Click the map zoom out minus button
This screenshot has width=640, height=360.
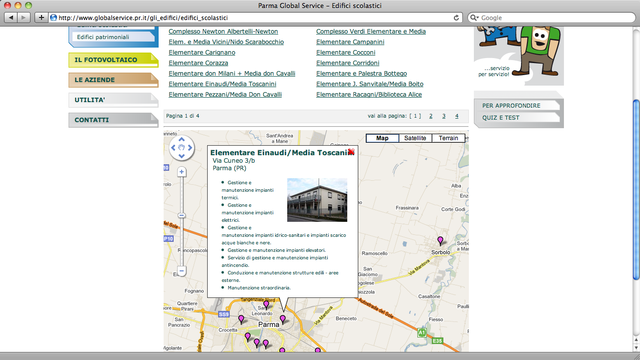(x=182, y=271)
